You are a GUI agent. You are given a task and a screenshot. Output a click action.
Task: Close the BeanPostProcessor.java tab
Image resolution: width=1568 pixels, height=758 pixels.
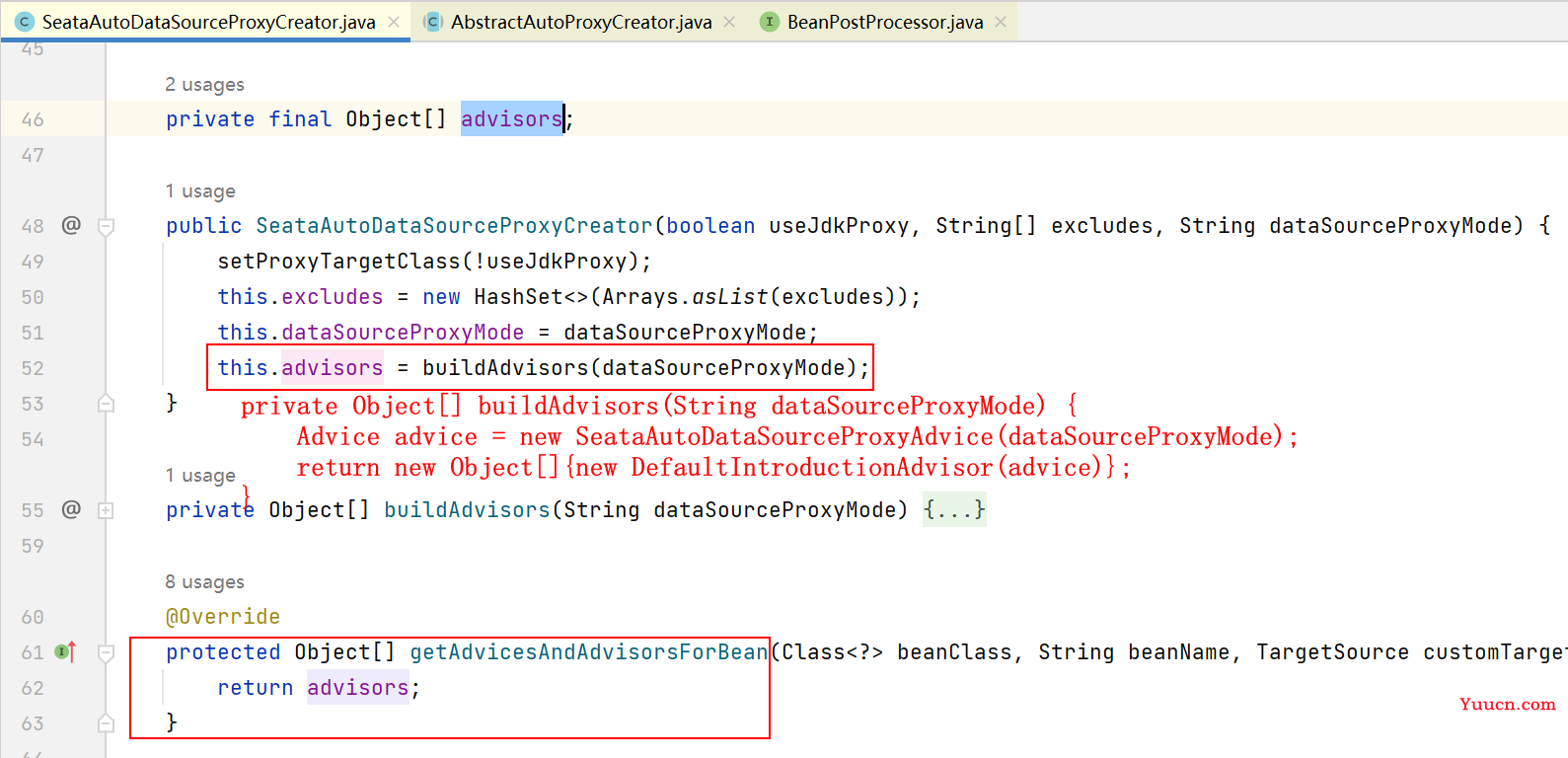(x=1001, y=22)
